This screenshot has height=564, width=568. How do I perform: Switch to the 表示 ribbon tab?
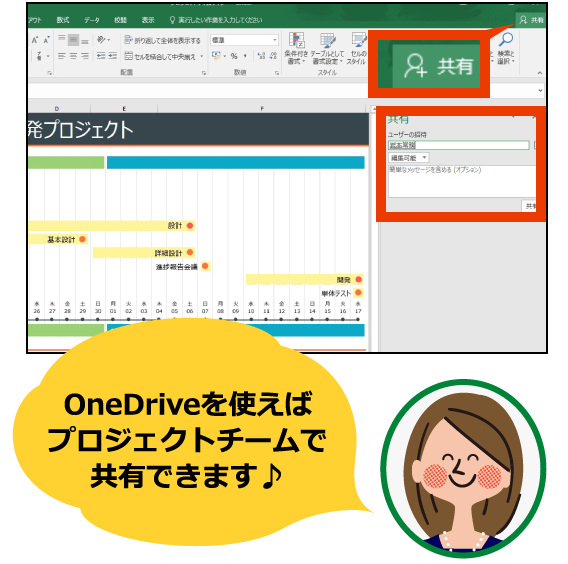tap(148, 20)
